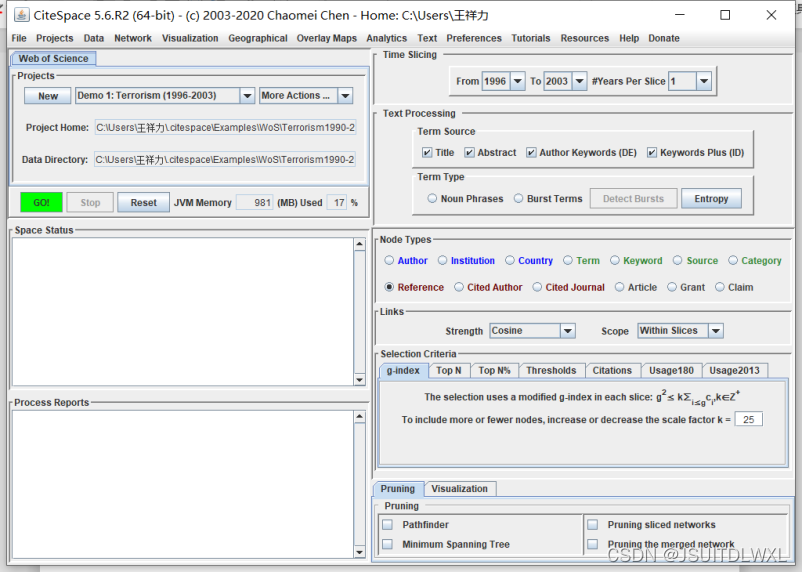Screen dimensions: 802x572
Task: Select Cited Journal node type
Action: [537, 287]
